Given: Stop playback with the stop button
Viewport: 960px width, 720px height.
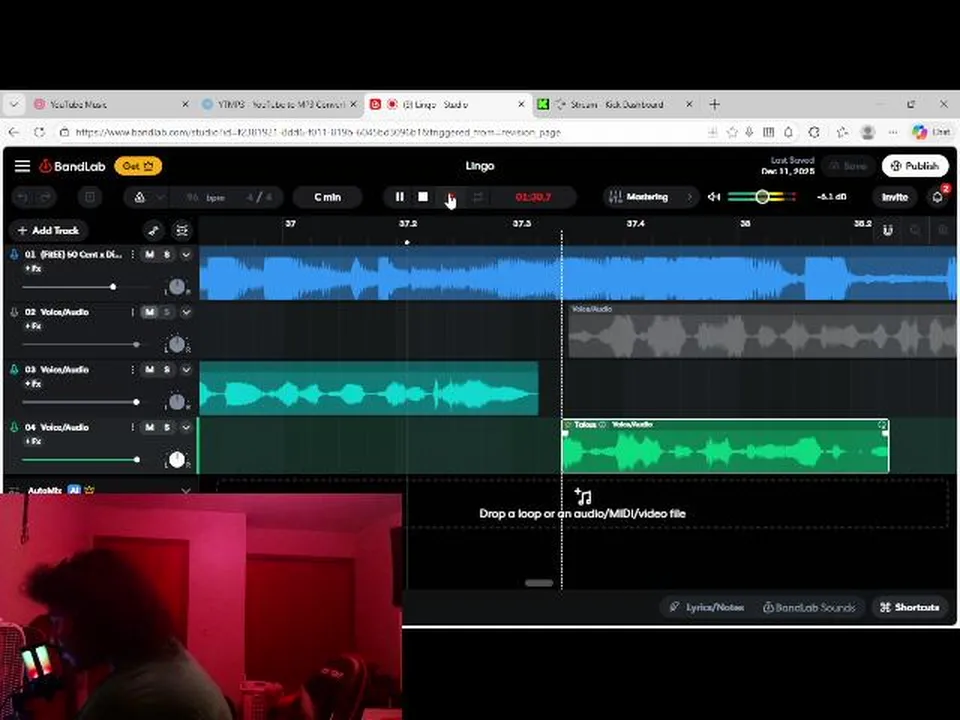Looking at the screenshot, I should [x=423, y=197].
